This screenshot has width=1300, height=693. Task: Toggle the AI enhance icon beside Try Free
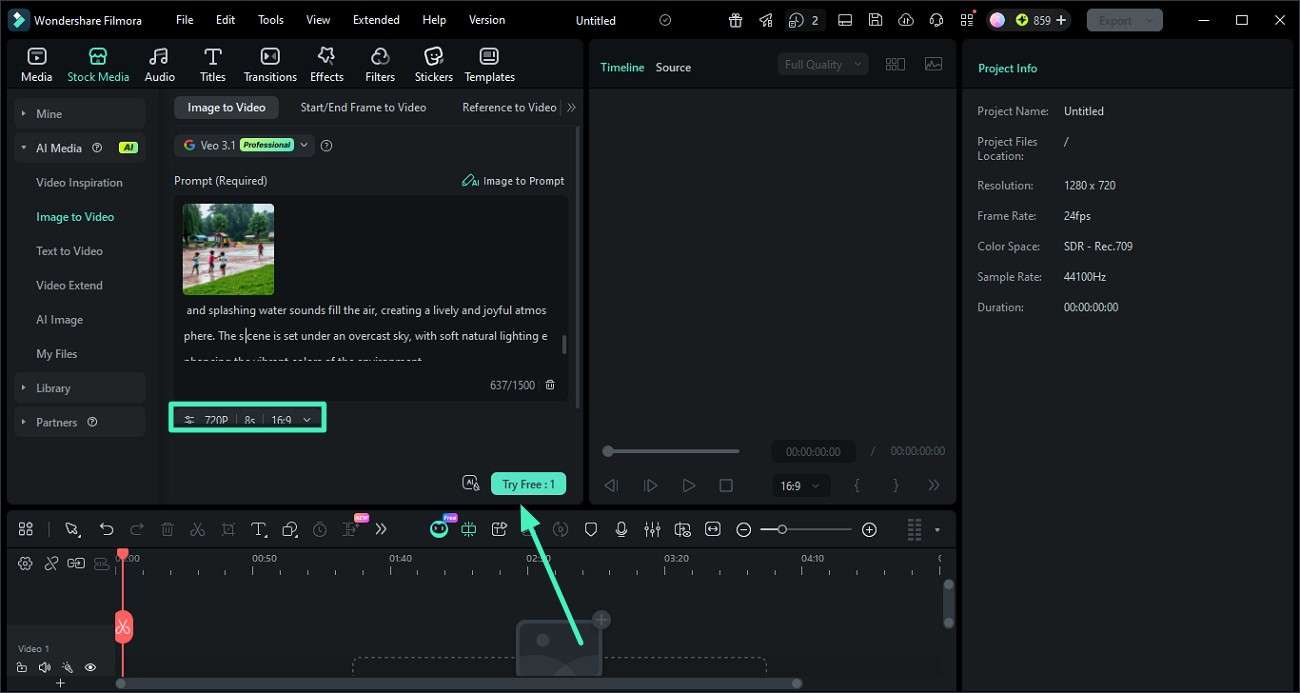point(471,483)
